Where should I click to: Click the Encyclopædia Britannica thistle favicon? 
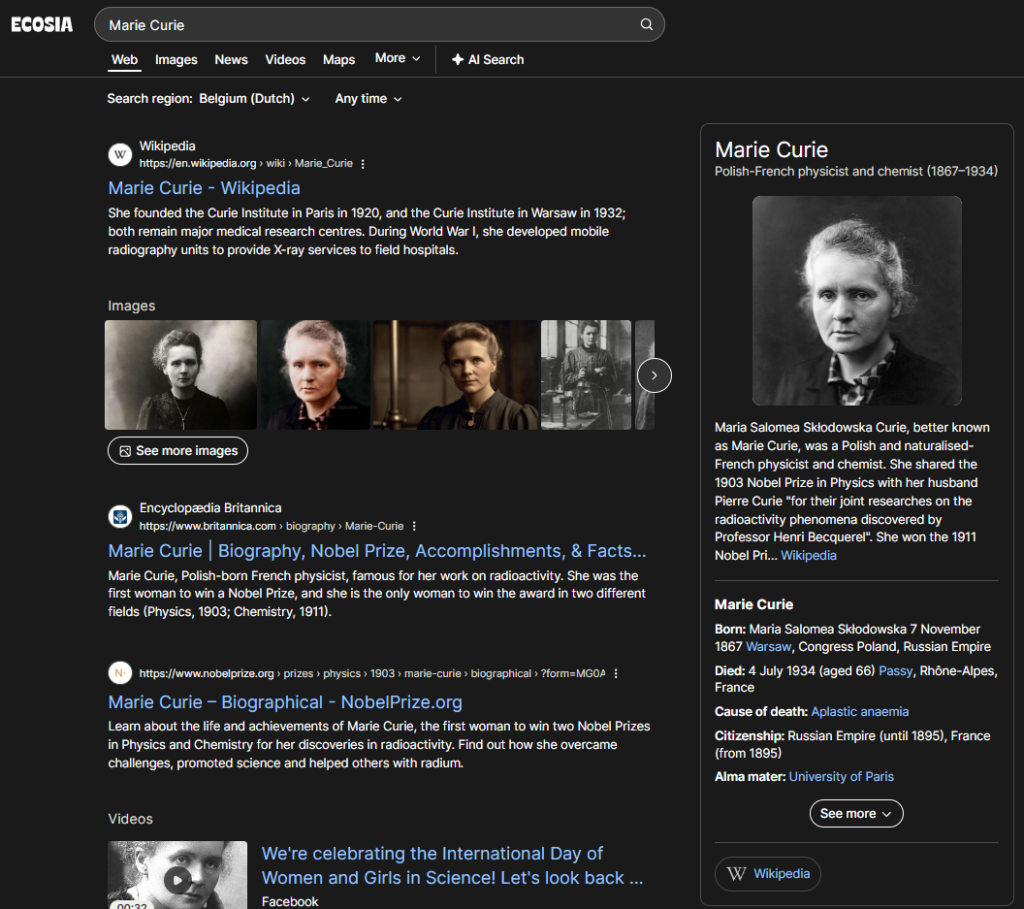[x=120, y=516]
